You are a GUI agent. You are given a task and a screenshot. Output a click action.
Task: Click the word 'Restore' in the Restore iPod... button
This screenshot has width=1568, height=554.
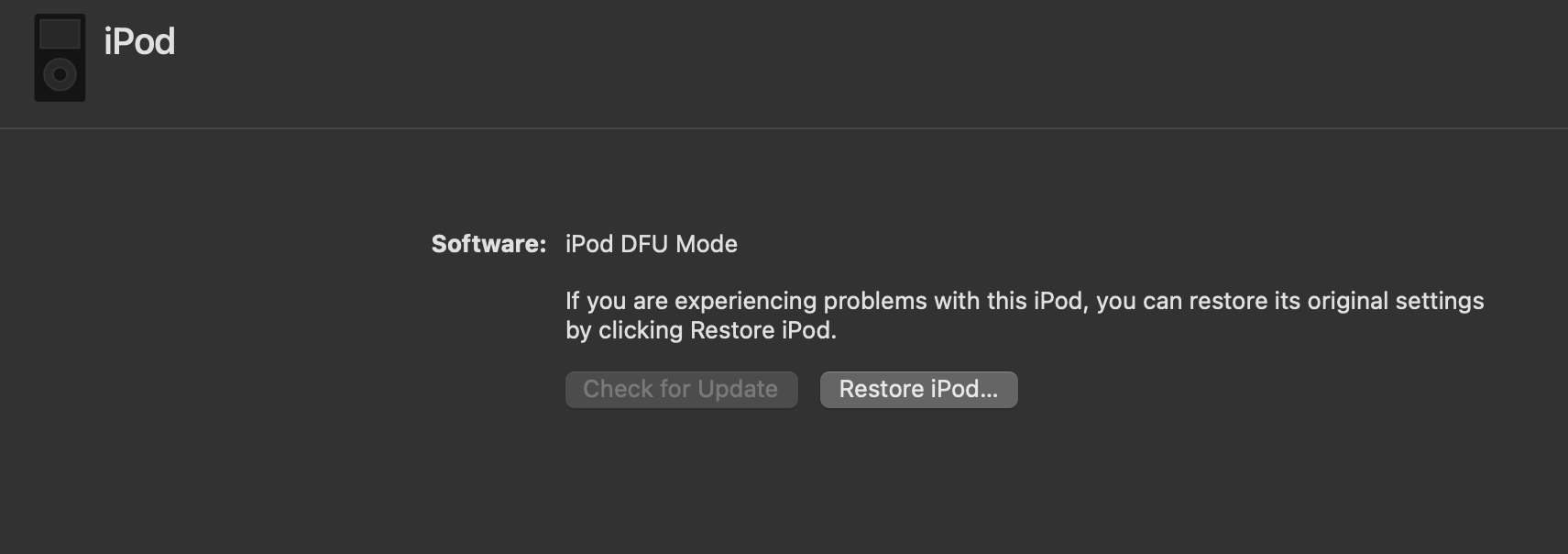tap(882, 389)
